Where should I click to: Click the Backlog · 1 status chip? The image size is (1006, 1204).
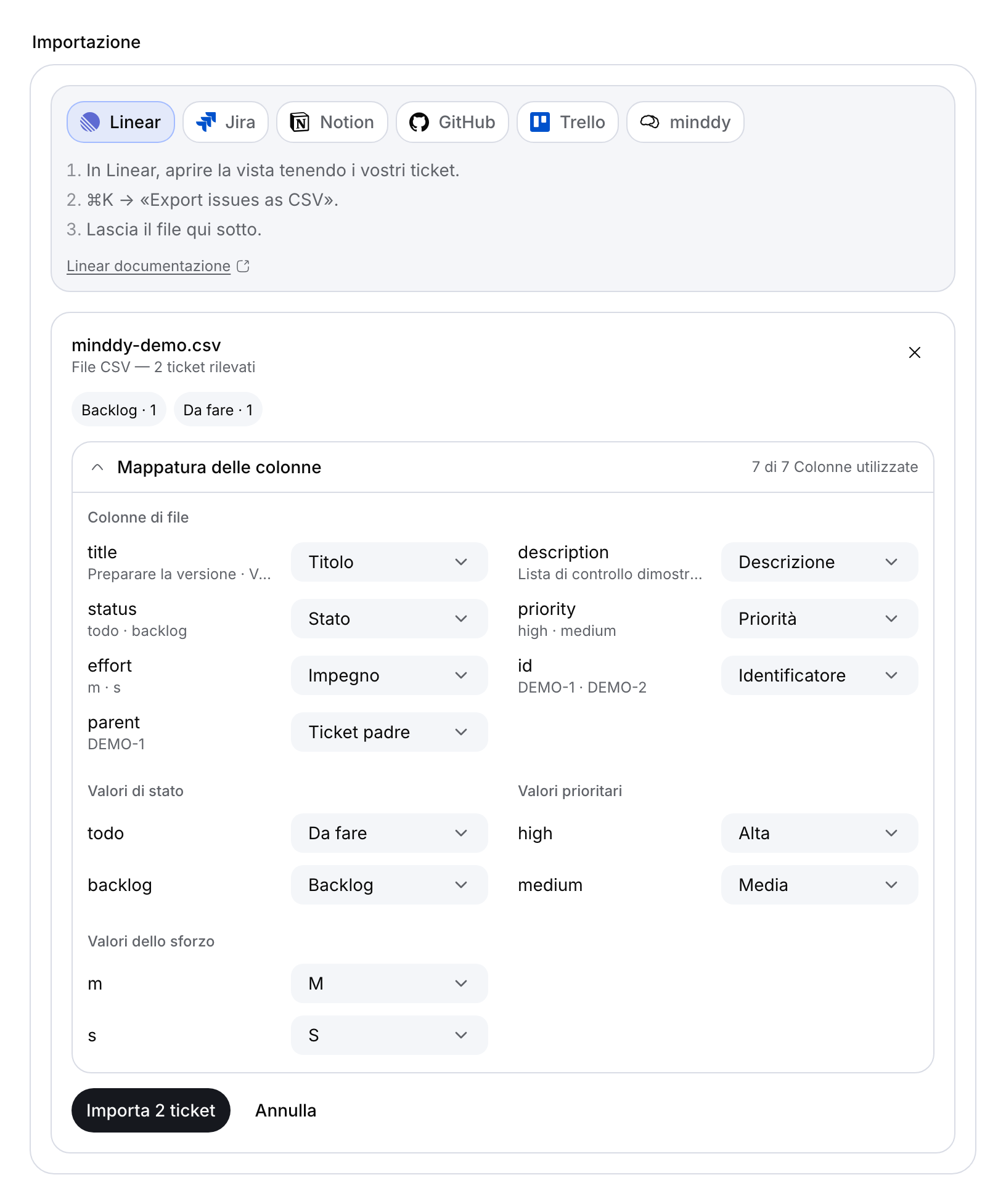point(119,410)
